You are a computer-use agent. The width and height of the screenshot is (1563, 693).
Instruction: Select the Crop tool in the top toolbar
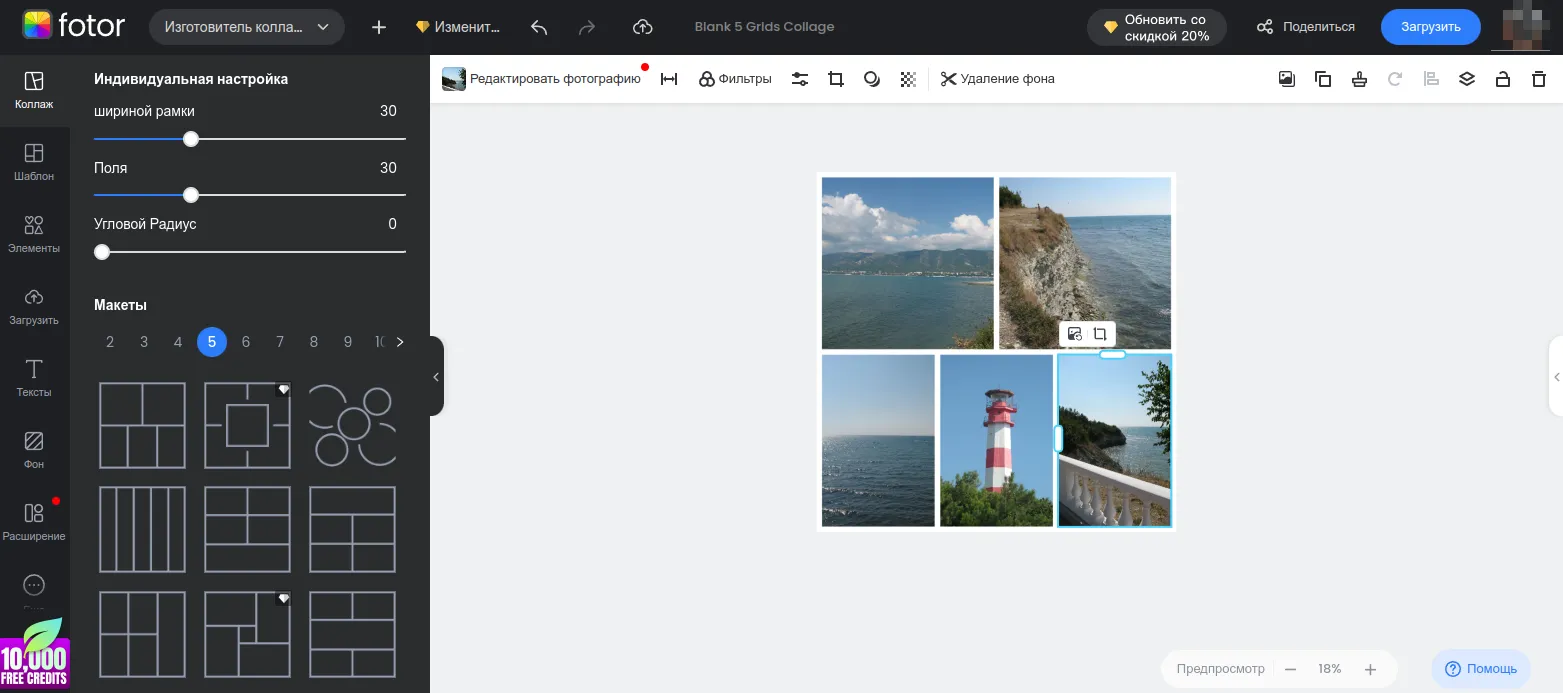pyautogui.click(x=836, y=78)
